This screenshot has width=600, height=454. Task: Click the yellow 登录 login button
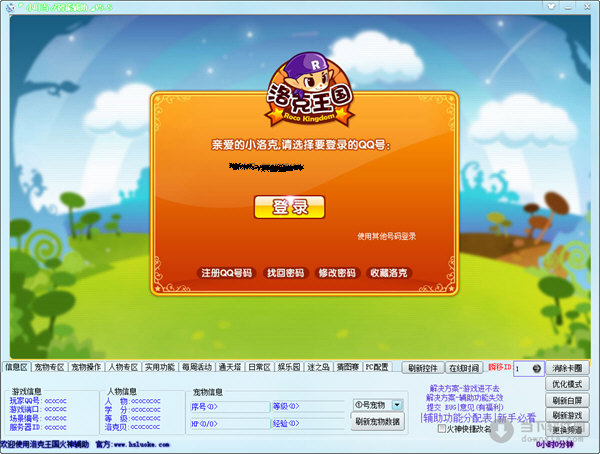point(289,207)
